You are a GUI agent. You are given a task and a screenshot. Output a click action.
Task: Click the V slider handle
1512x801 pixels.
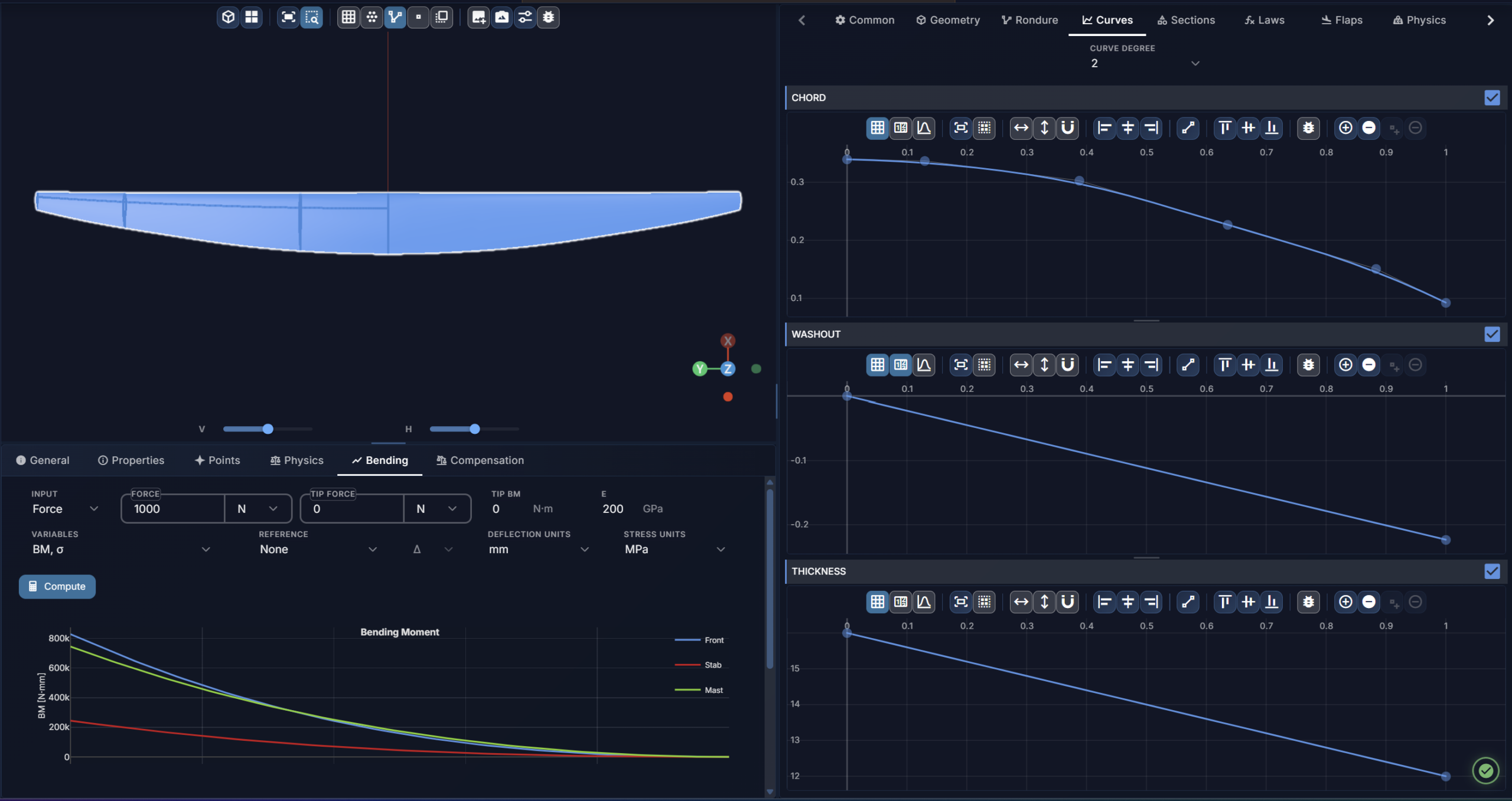268,429
